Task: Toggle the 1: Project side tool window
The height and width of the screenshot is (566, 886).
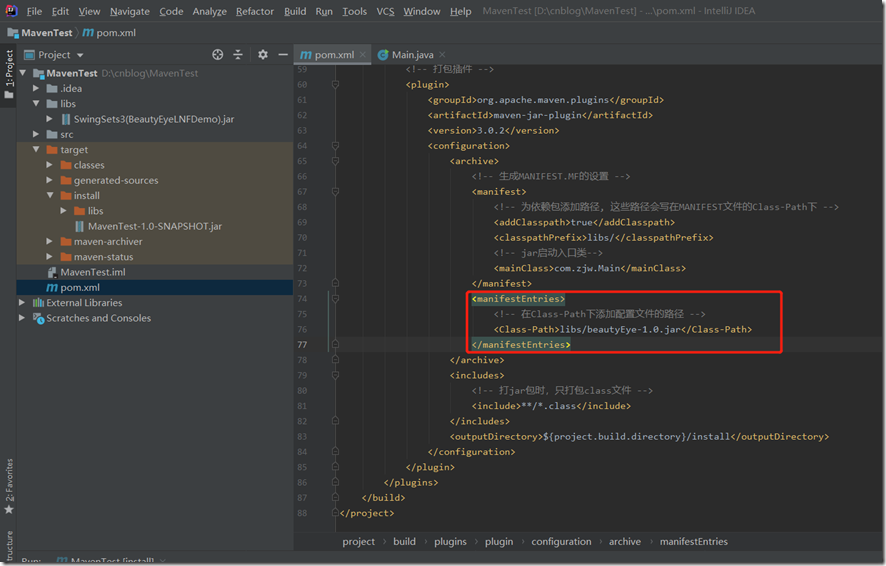Action: click(x=8, y=73)
